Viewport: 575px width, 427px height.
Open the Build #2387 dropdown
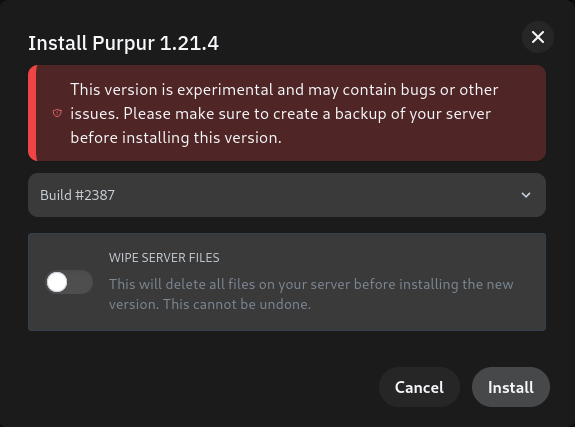click(x=287, y=195)
